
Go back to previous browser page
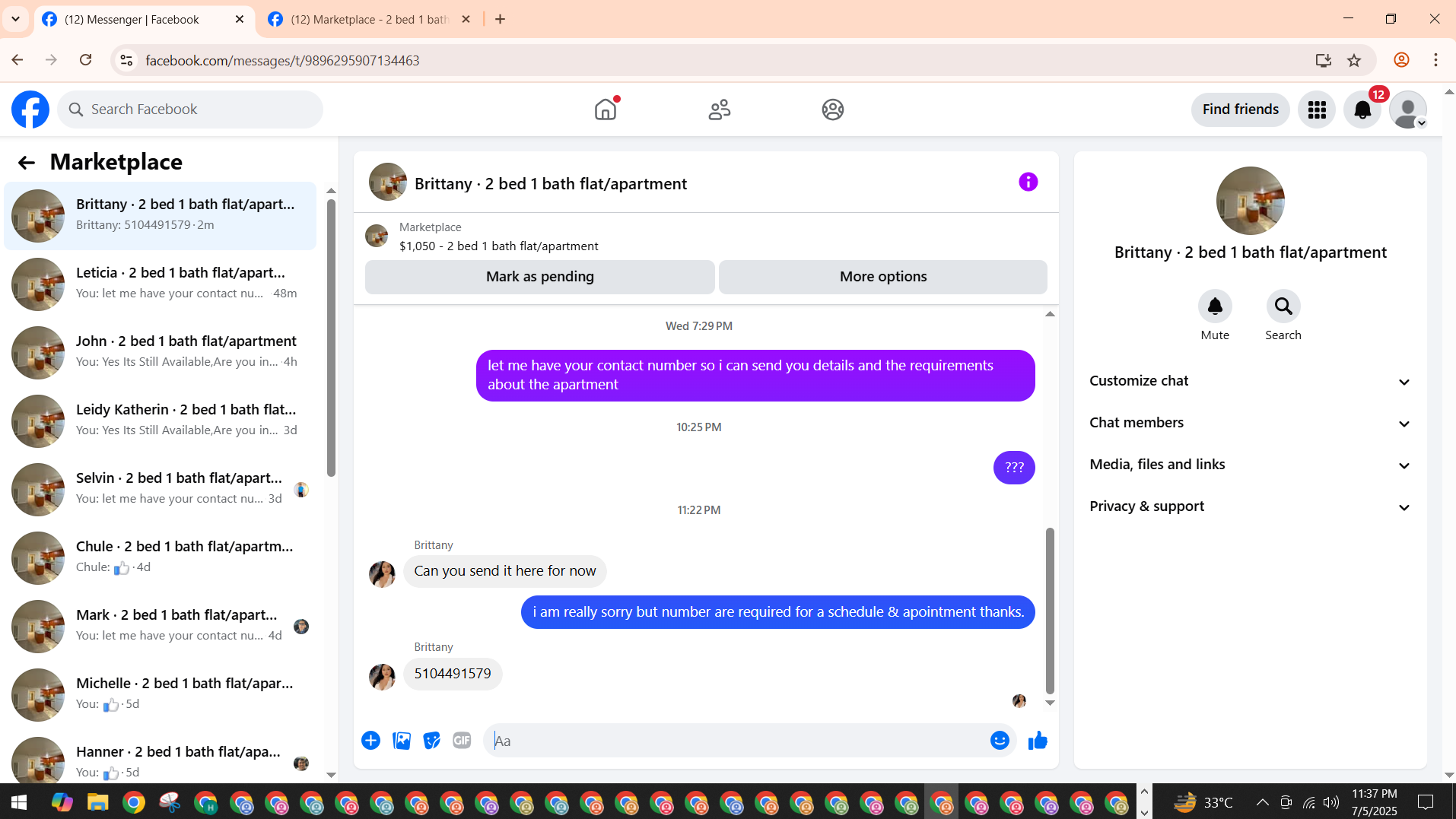17,60
